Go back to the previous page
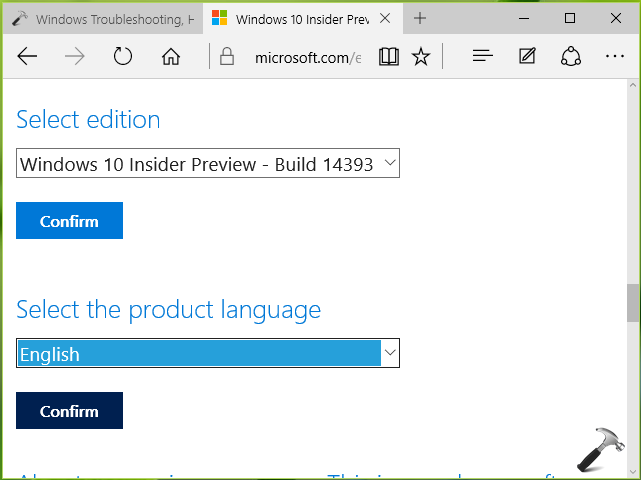The image size is (641, 480). [x=27, y=56]
